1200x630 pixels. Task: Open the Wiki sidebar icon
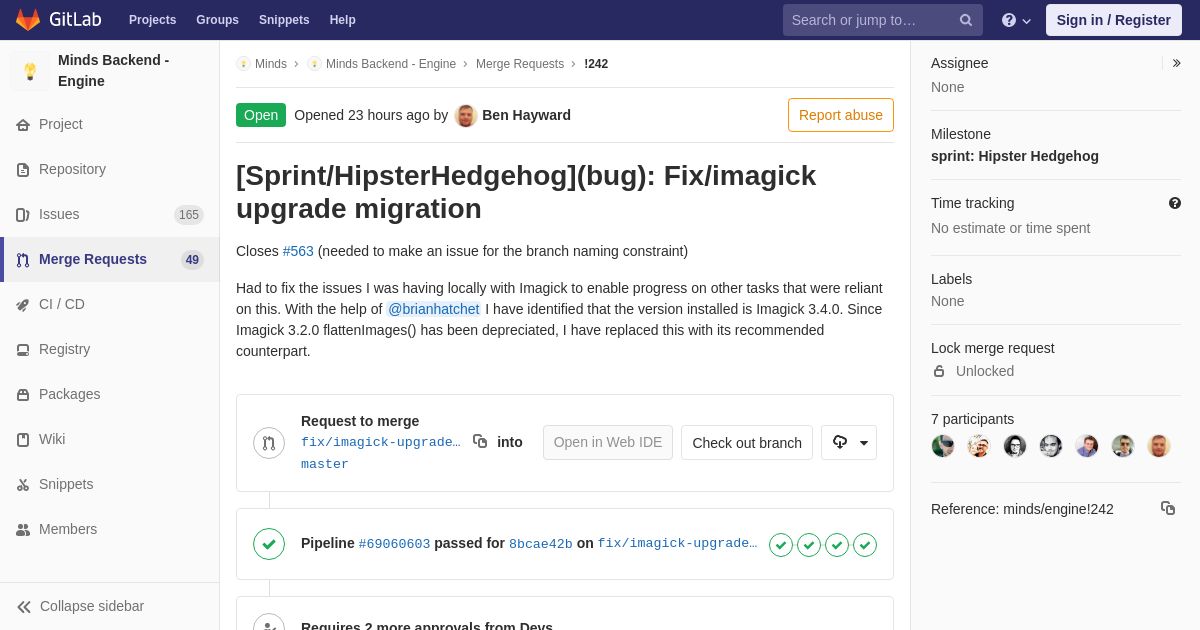[x=23, y=440]
